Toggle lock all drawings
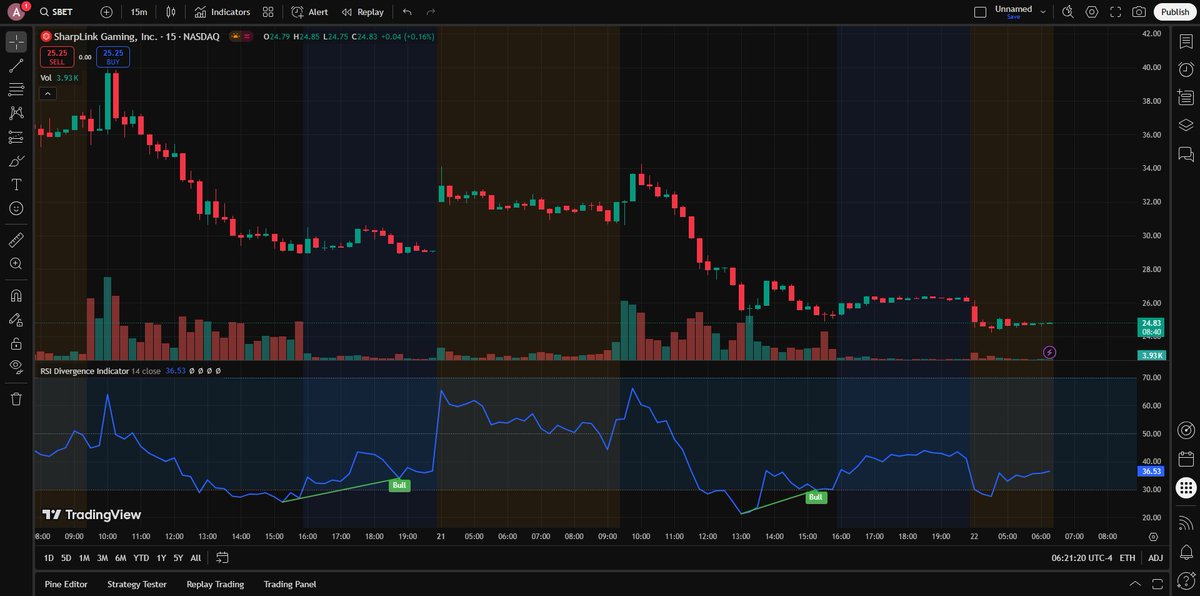 tap(16, 343)
